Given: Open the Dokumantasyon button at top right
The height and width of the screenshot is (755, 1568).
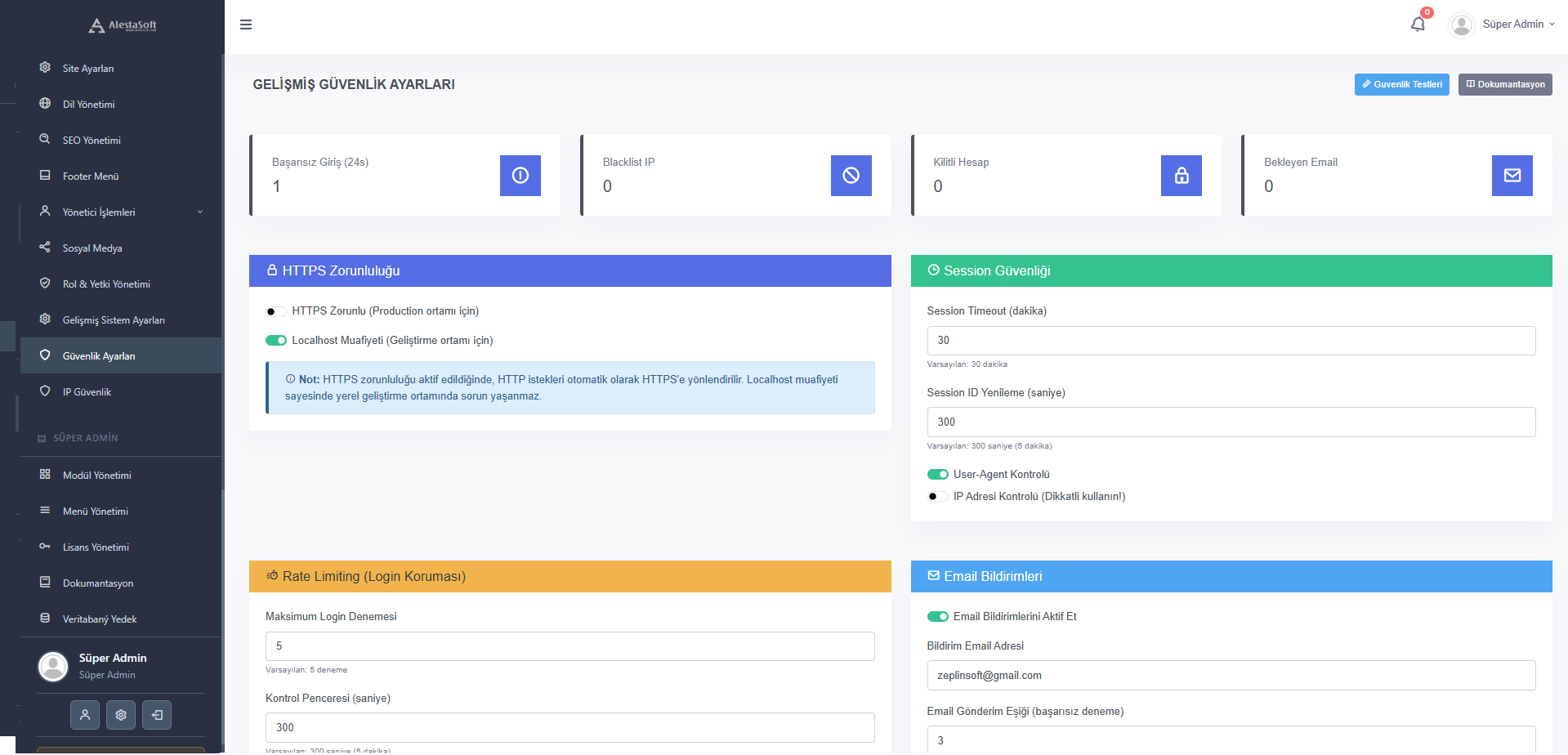Looking at the screenshot, I should coord(1504,84).
